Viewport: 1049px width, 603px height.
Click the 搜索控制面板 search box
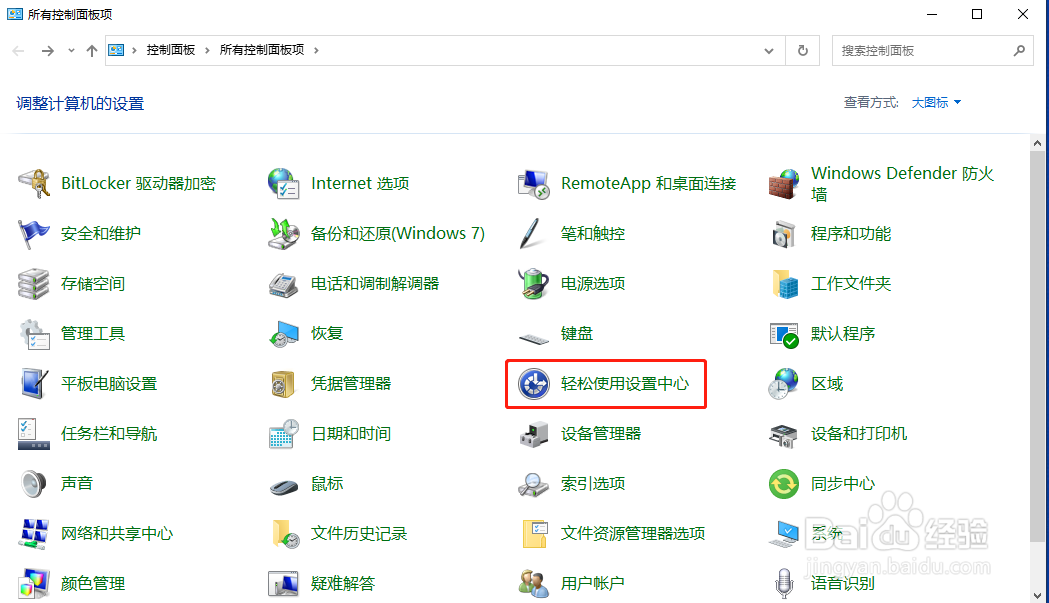tap(933, 51)
